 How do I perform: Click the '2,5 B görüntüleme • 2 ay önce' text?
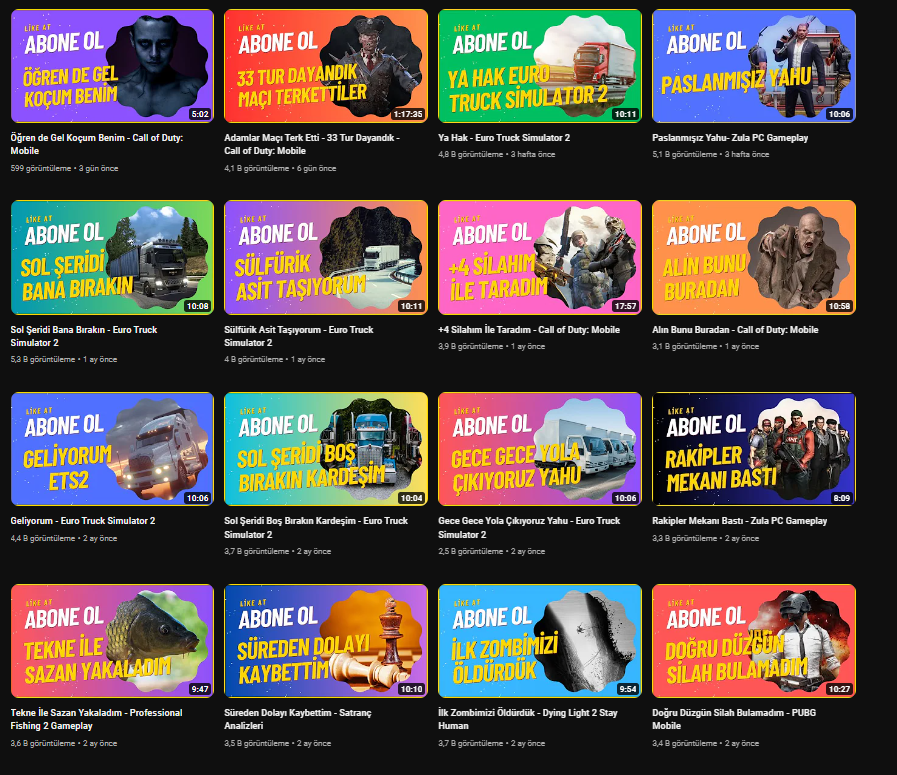click(491, 551)
